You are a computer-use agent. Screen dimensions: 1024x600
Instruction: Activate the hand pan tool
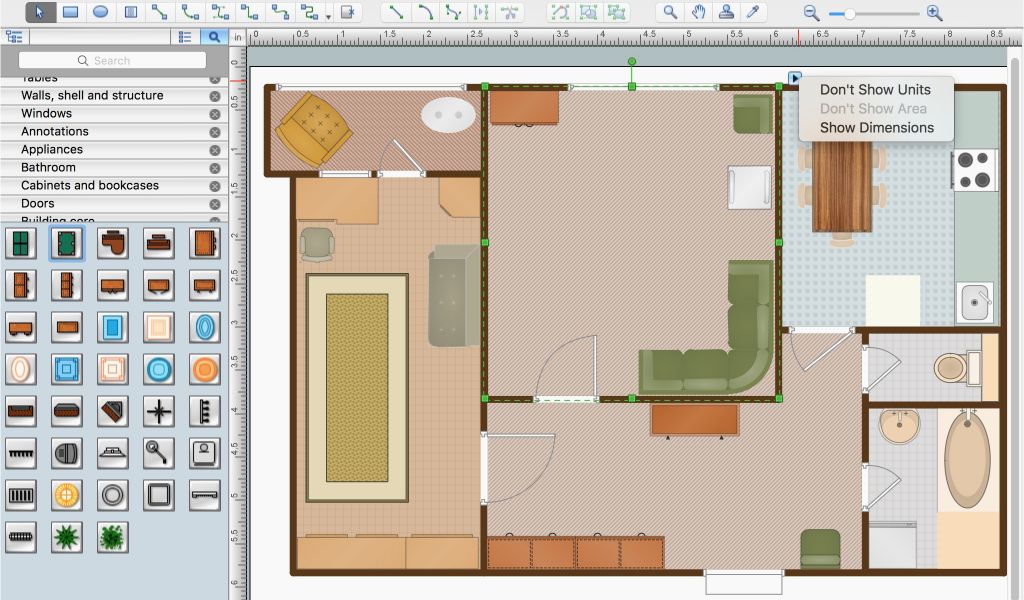tap(698, 12)
